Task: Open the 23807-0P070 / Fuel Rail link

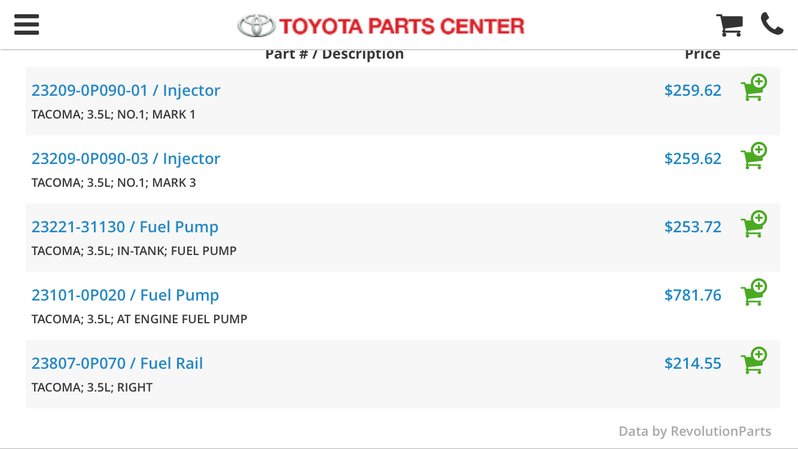Action: tap(117, 363)
